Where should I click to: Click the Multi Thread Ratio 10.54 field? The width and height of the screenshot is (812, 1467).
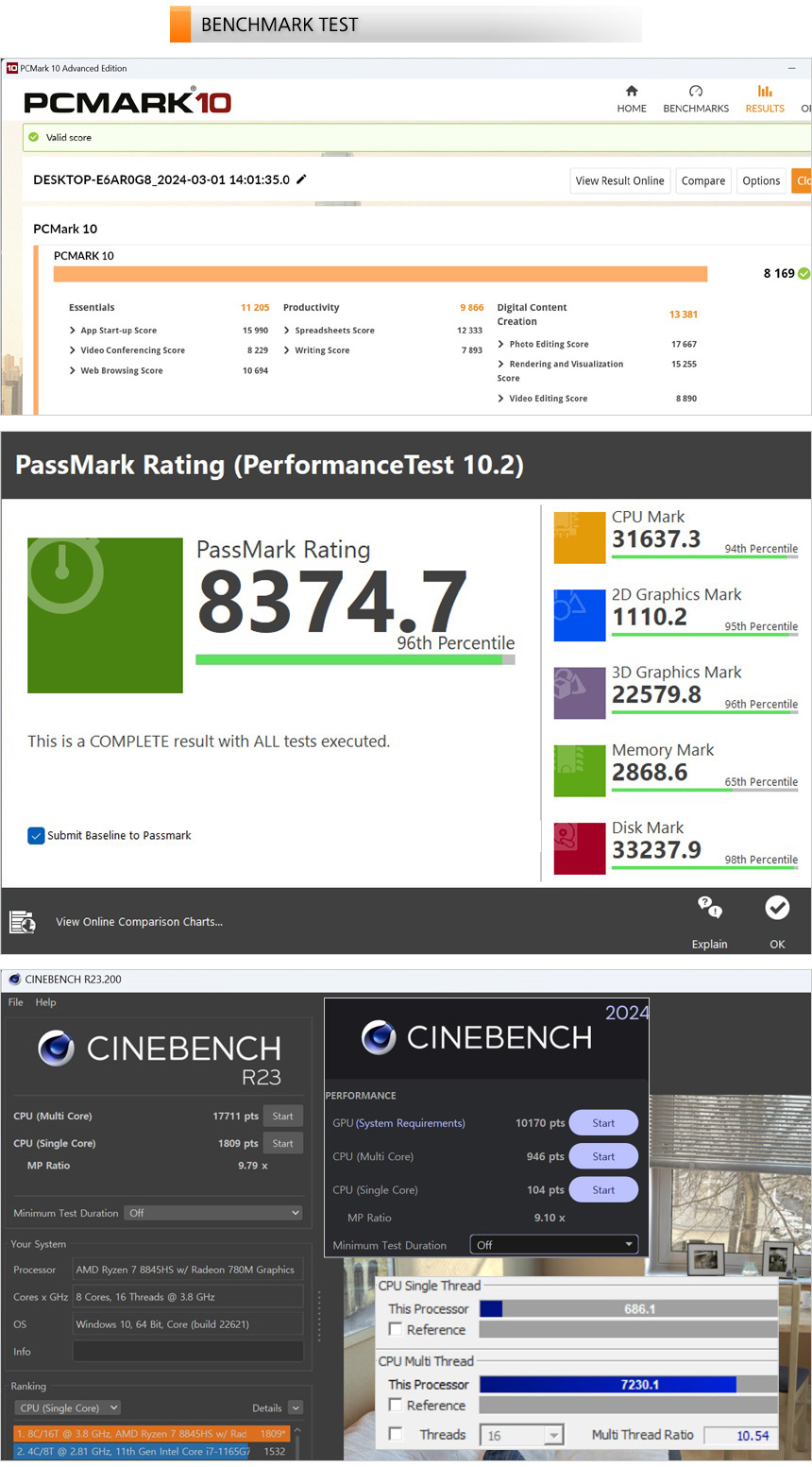pyautogui.click(x=741, y=1435)
